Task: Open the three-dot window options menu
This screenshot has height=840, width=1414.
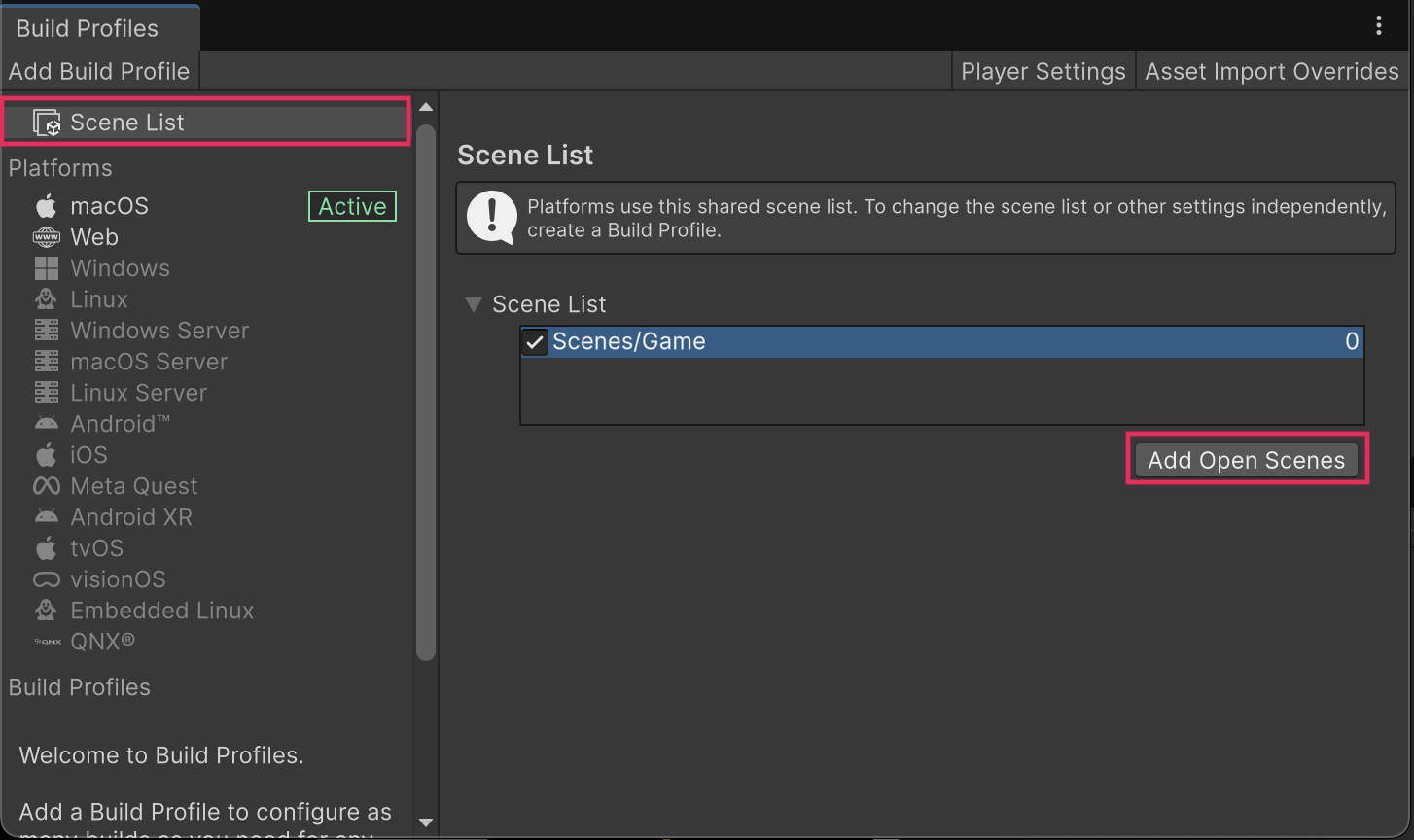Action: tap(1378, 26)
